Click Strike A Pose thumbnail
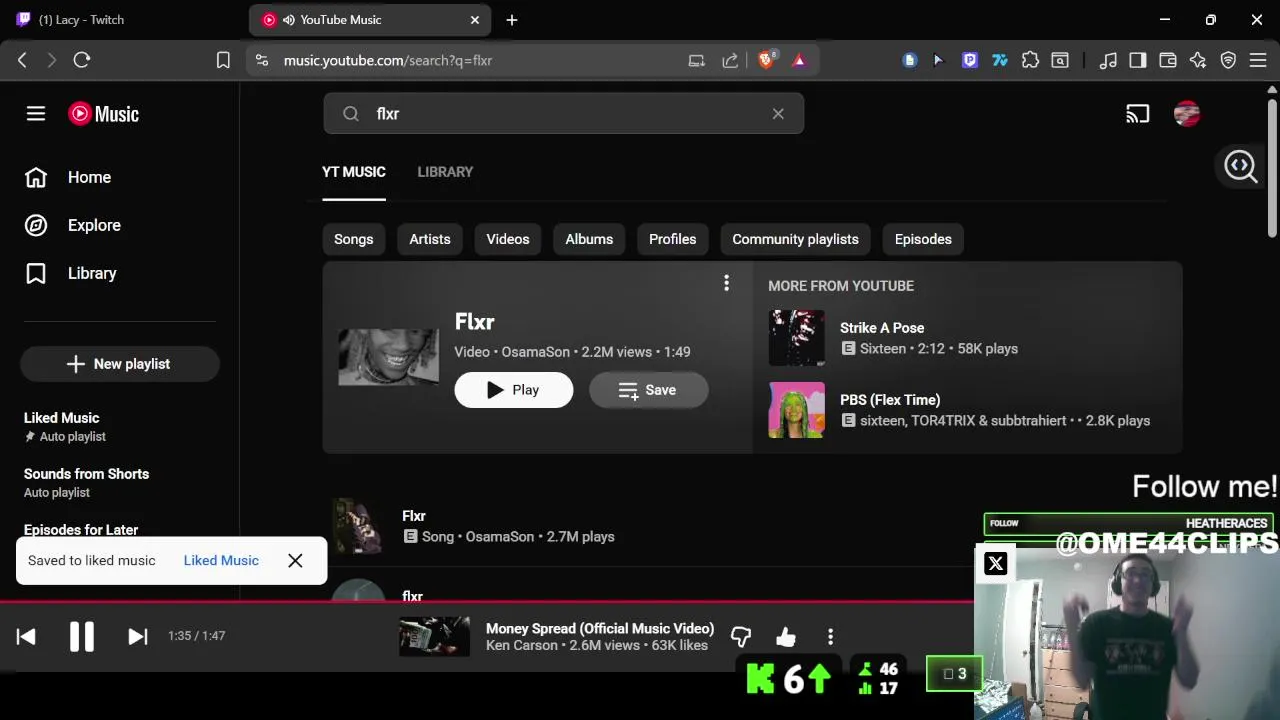The width and height of the screenshot is (1280, 720). click(x=797, y=338)
